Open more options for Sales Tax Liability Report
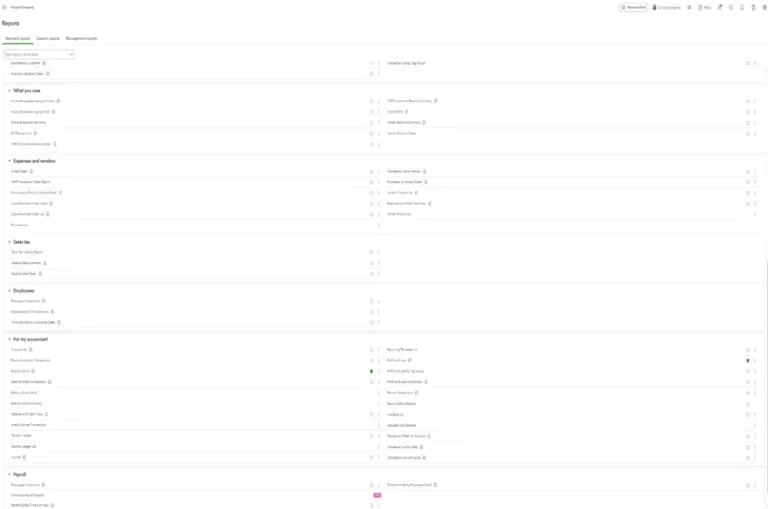768x509 pixels. [x=379, y=252]
